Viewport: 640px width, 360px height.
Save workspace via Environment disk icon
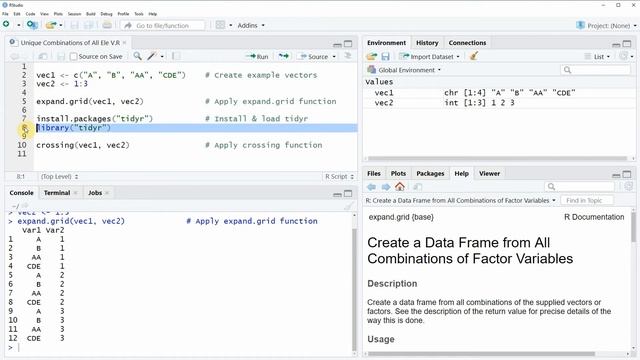coord(385,56)
